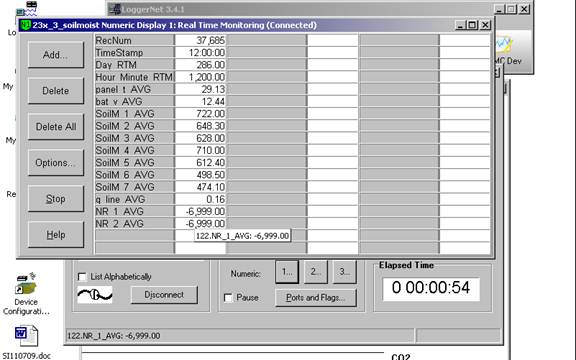Viewport: 576px width, 360px height.
Task: Open Numeric display 1 button
Action: pos(287,272)
